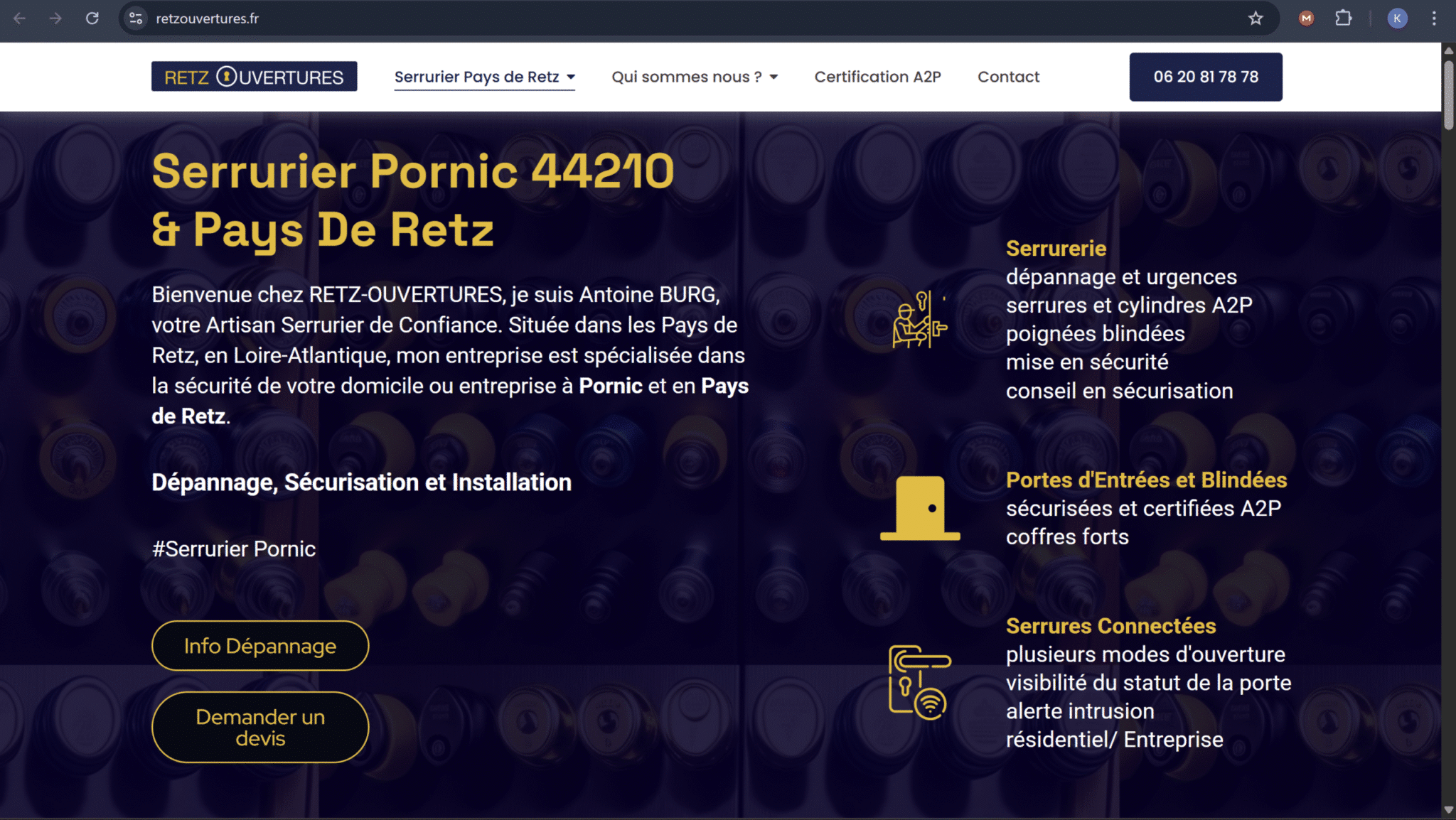Click the text 'résidentiel/ Entreprise'
The image size is (1456, 820).
pyautogui.click(x=1114, y=739)
